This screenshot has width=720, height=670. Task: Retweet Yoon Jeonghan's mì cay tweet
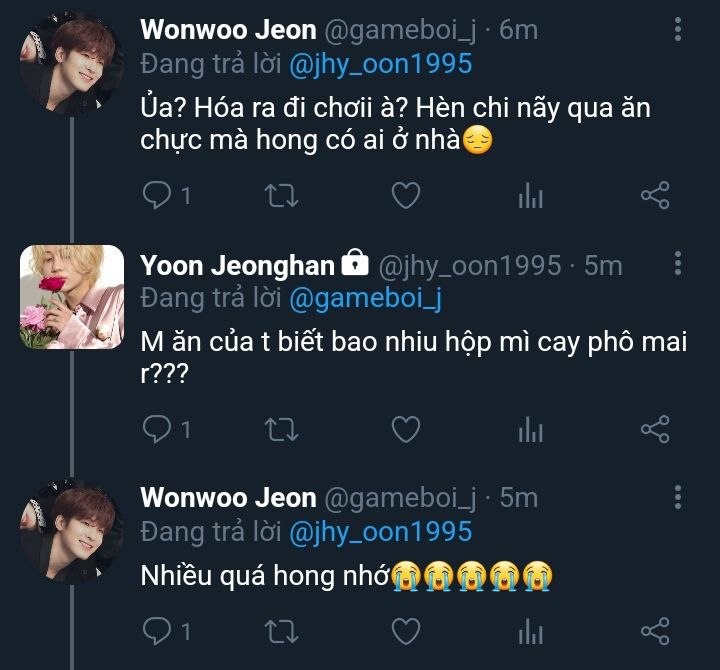[x=282, y=430]
